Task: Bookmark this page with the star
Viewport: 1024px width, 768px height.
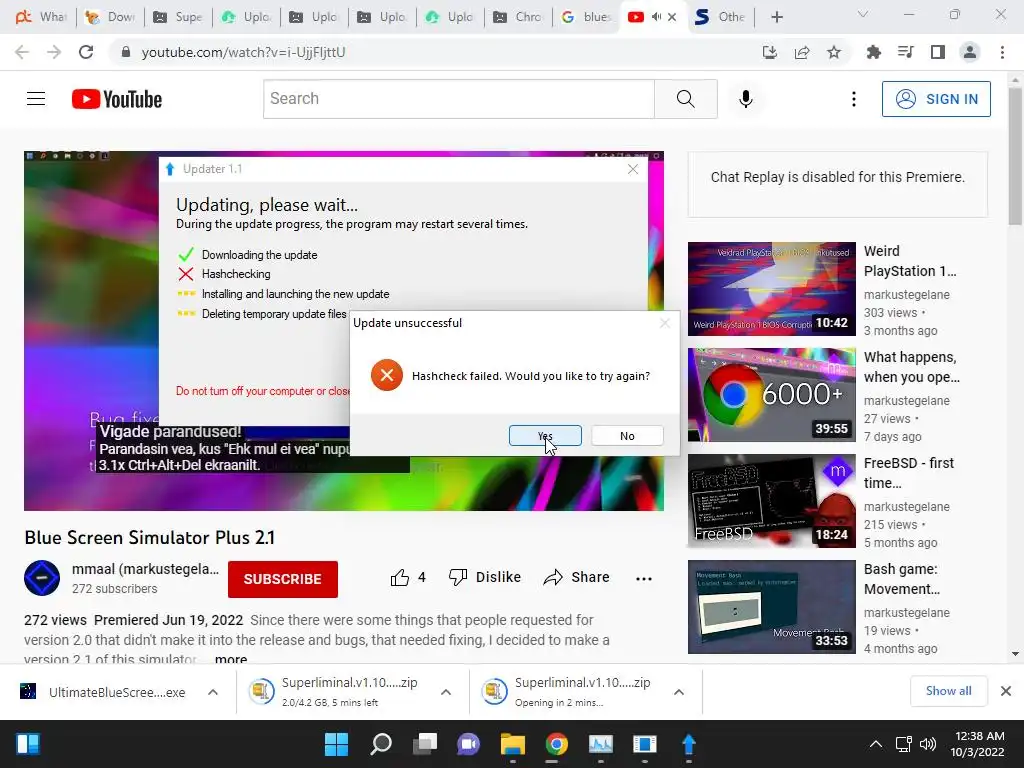Action: (834, 52)
